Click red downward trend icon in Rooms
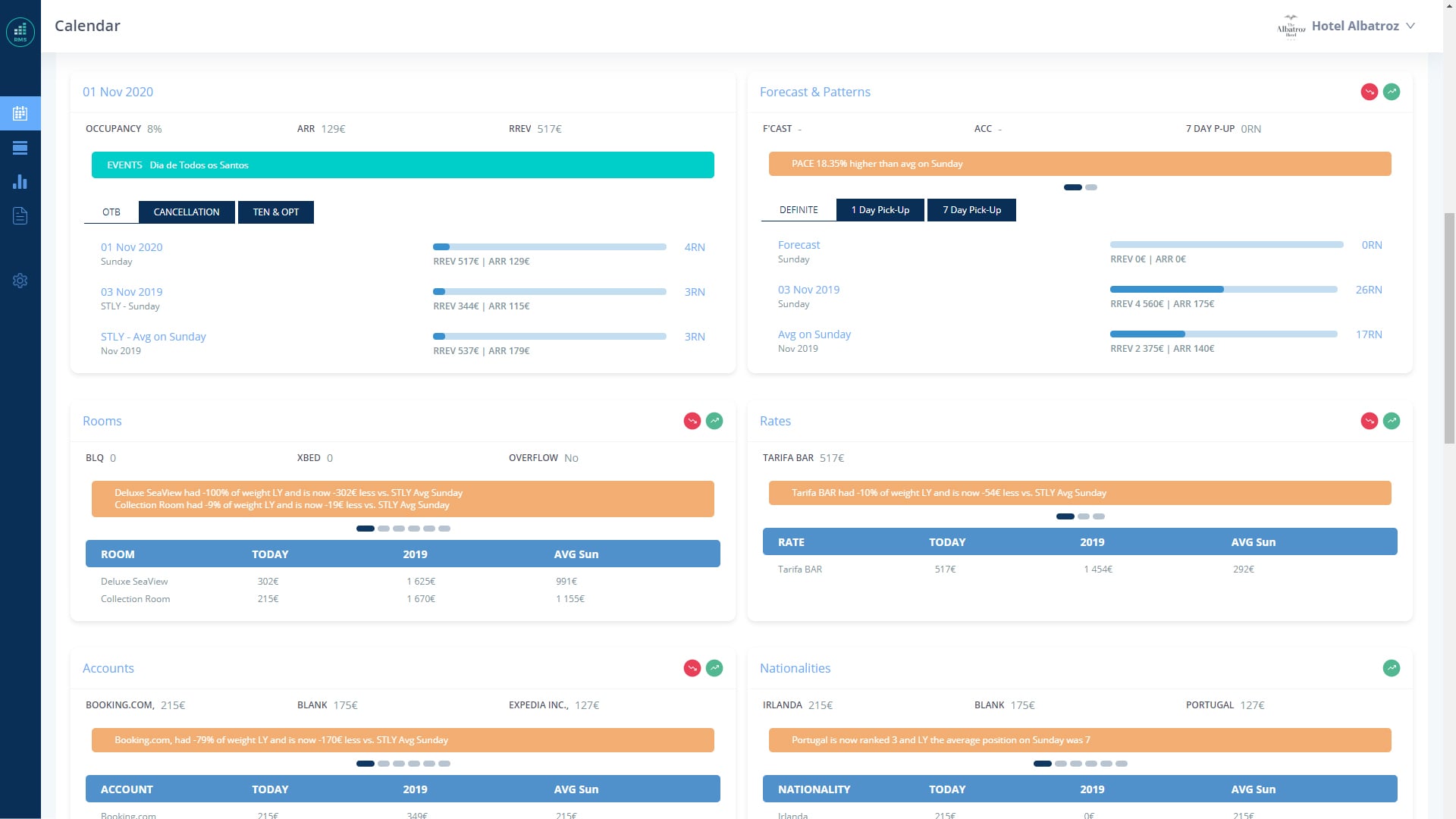The height and width of the screenshot is (819, 1456). [x=692, y=421]
